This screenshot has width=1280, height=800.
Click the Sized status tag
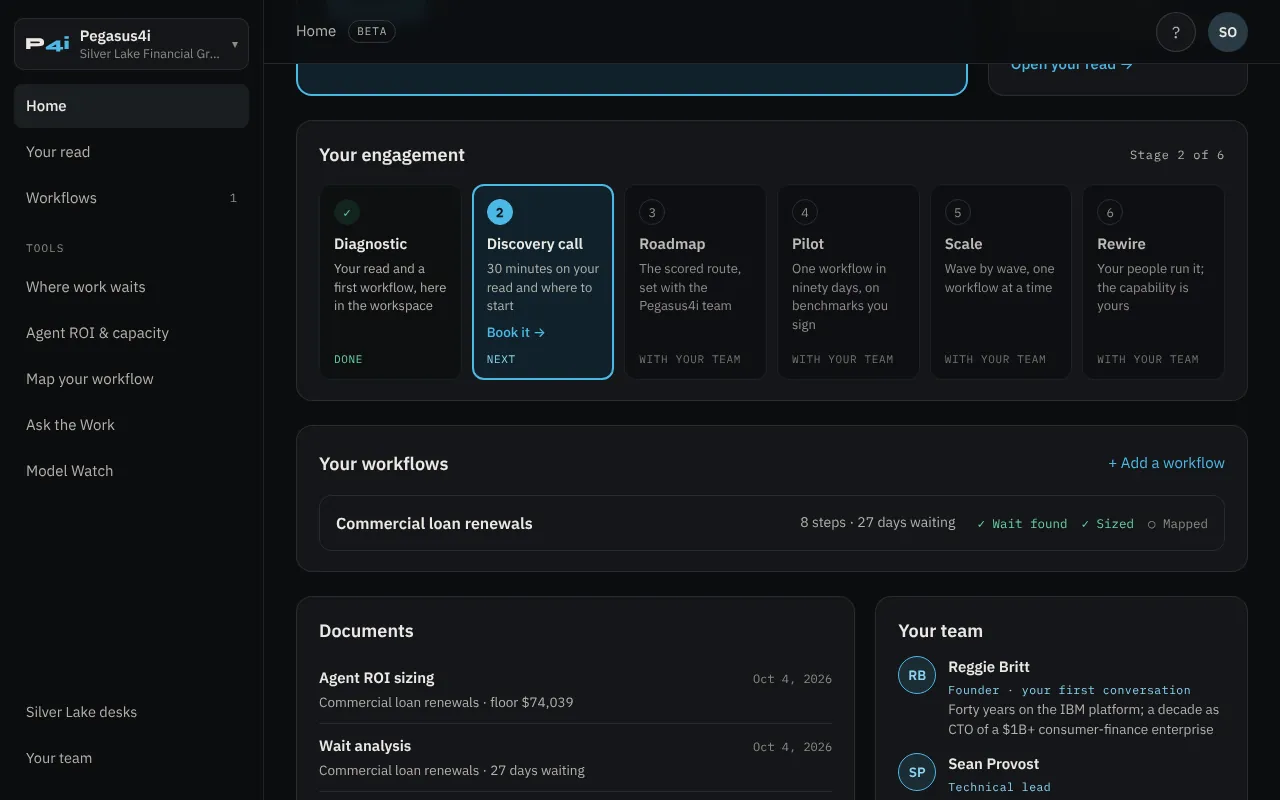tap(1107, 524)
